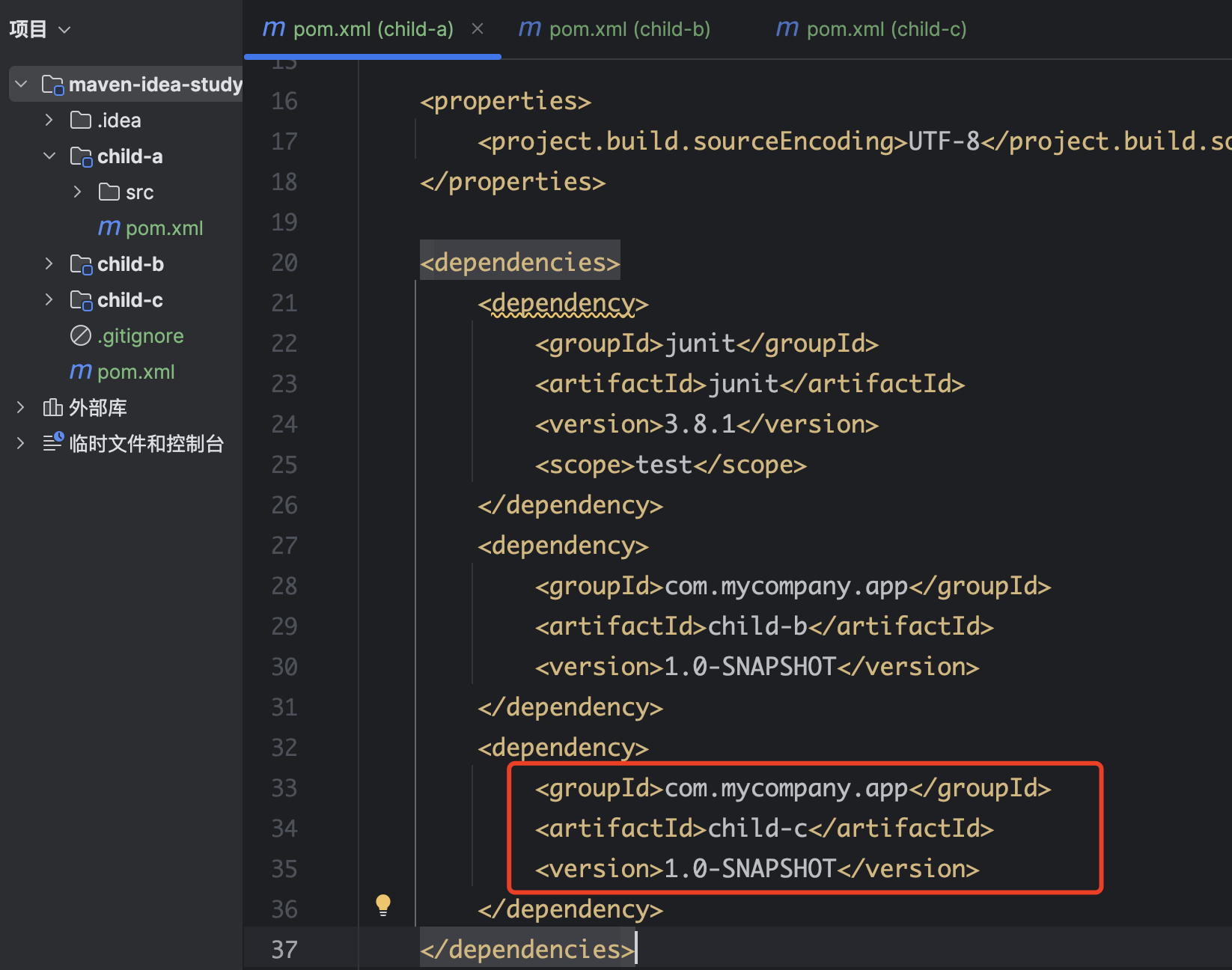Collapse the maven-idea-study project root
The width and height of the screenshot is (1232, 970).
coord(22,85)
